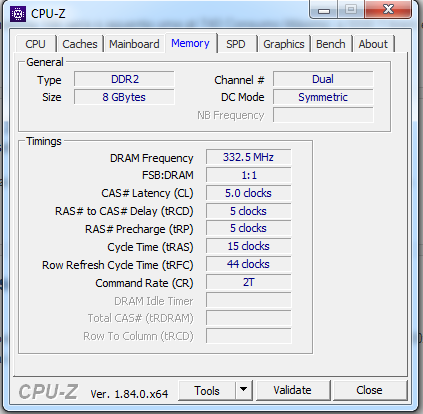Open the Tools dropdown arrow
423x414 pixels.
pyautogui.click(x=244, y=390)
